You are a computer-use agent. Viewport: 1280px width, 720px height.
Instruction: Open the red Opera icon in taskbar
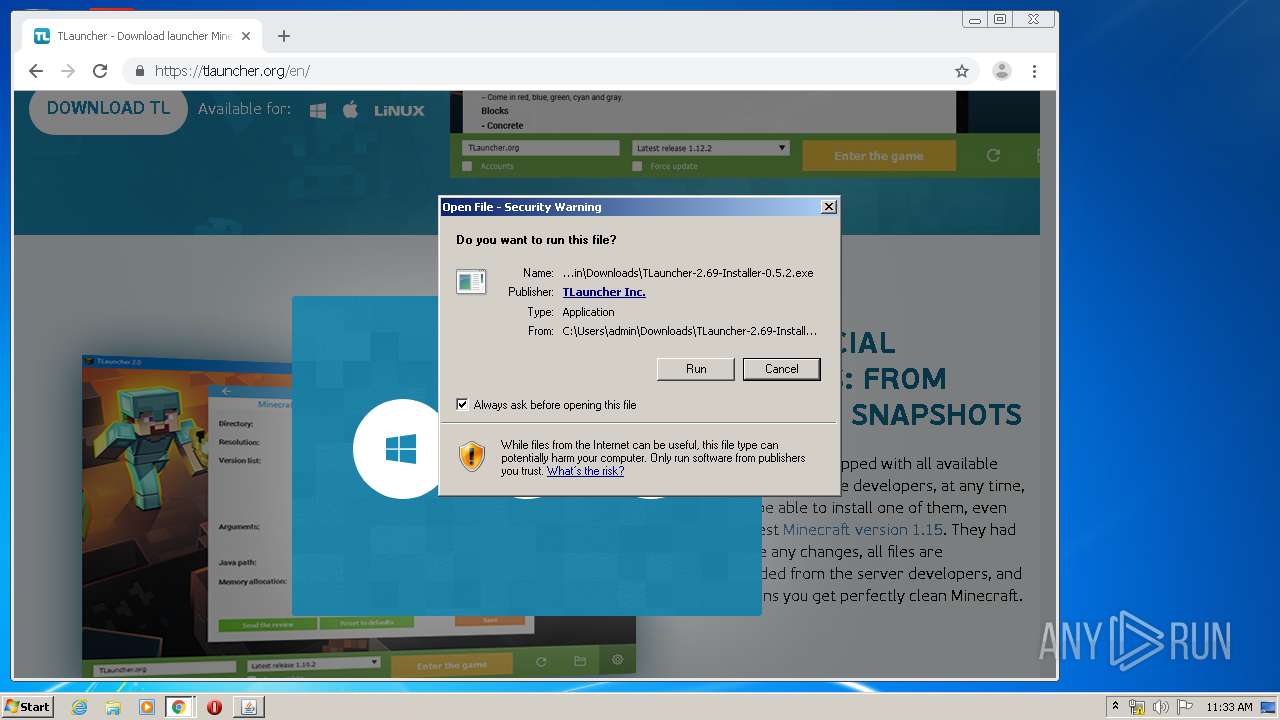(214, 707)
